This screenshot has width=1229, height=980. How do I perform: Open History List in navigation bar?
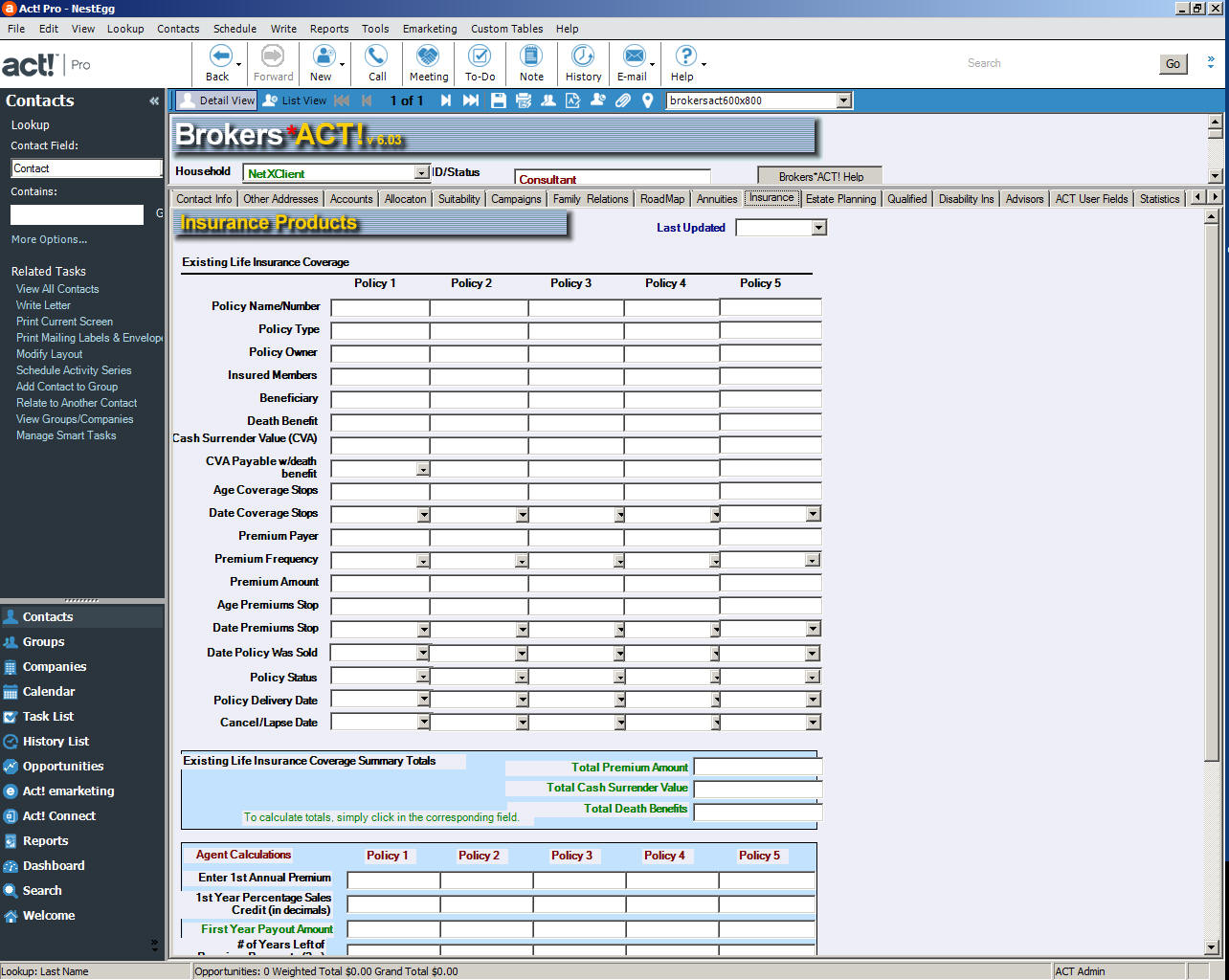click(56, 742)
